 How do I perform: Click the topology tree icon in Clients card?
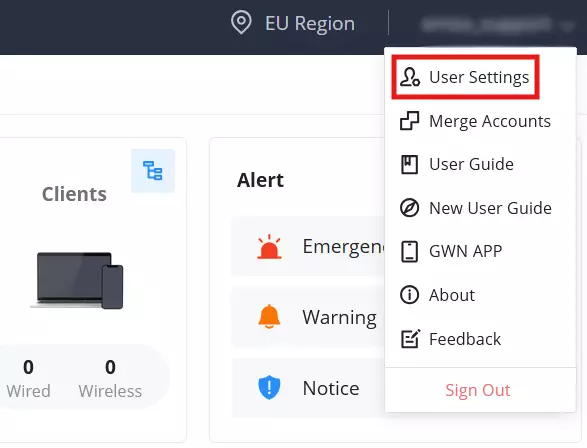(153, 171)
